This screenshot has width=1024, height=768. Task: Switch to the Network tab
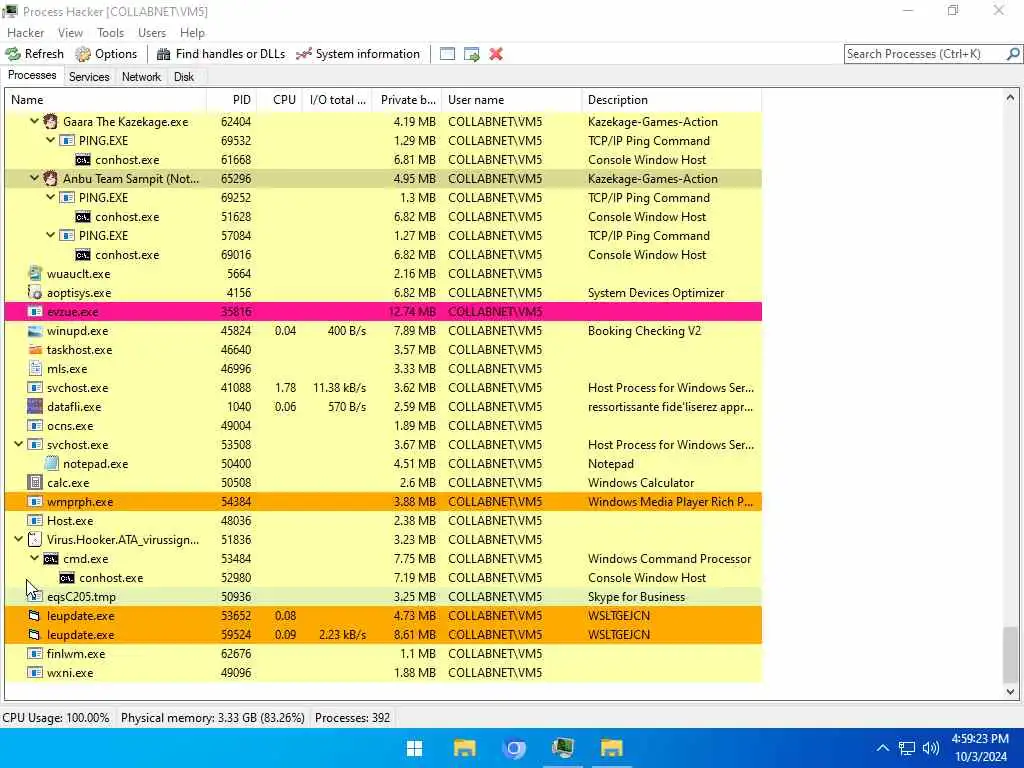click(141, 76)
